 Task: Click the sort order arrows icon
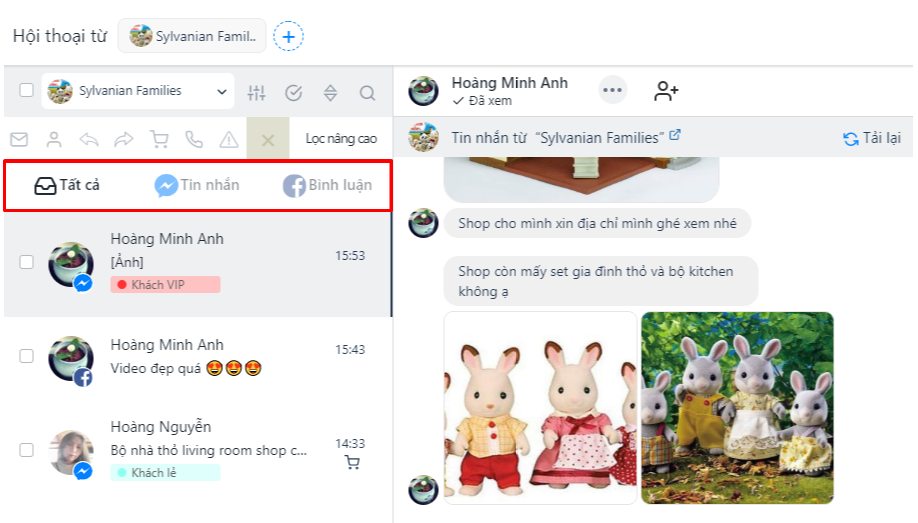pyautogui.click(x=330, y=93)
